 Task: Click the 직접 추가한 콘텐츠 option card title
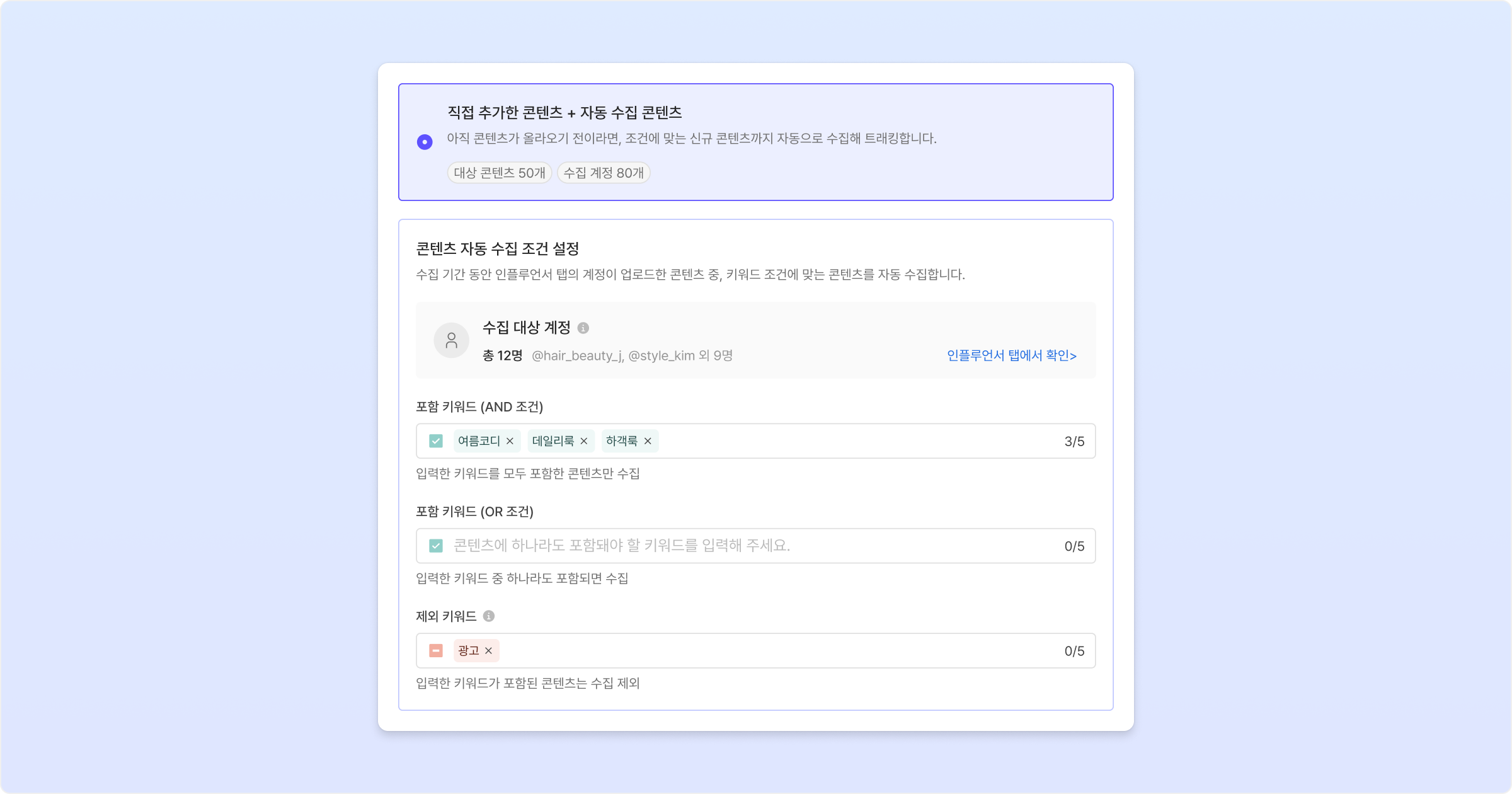point(564,112)
